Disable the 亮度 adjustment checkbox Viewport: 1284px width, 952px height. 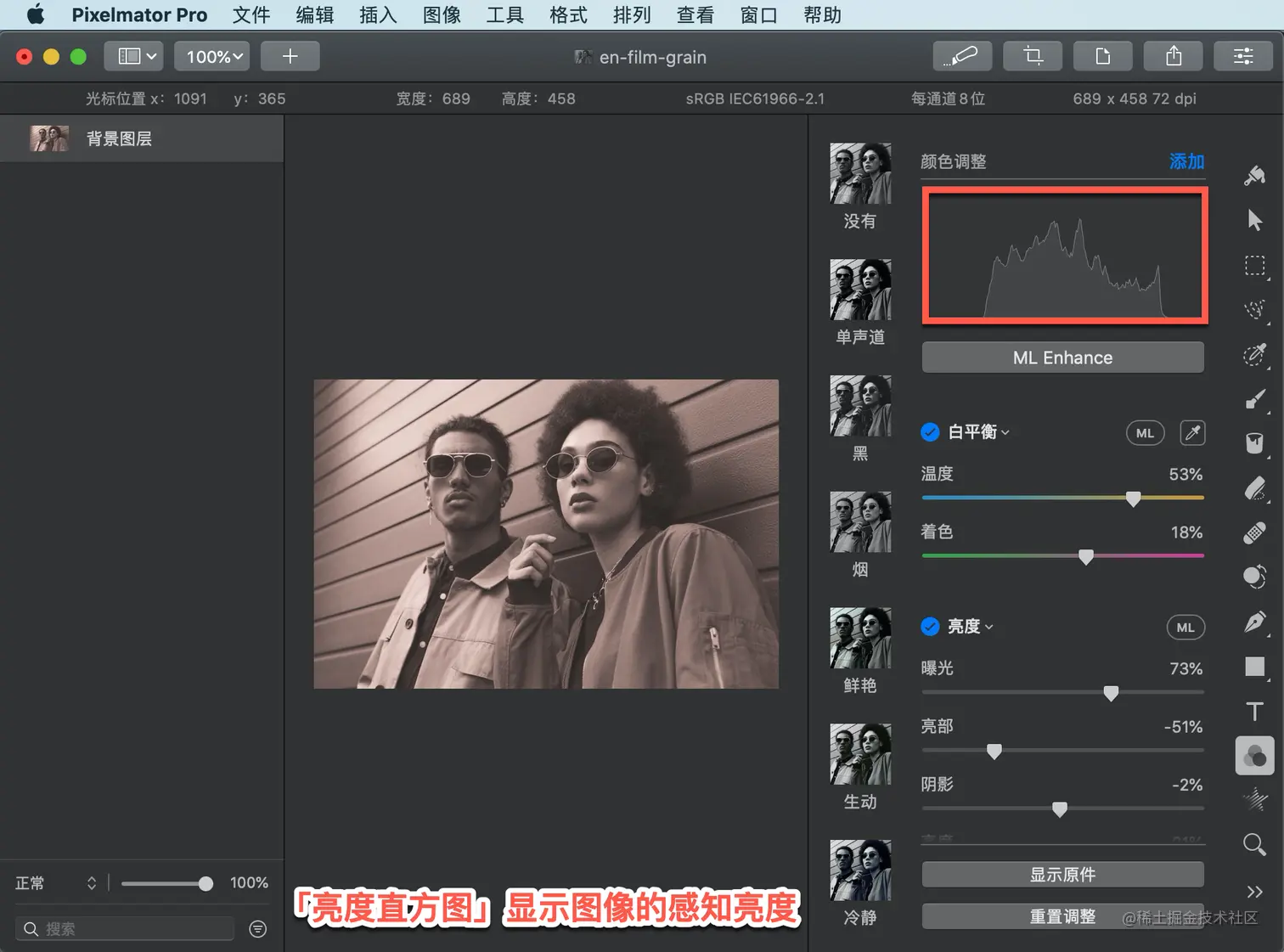pyautogui.click(x=930, y=627)
